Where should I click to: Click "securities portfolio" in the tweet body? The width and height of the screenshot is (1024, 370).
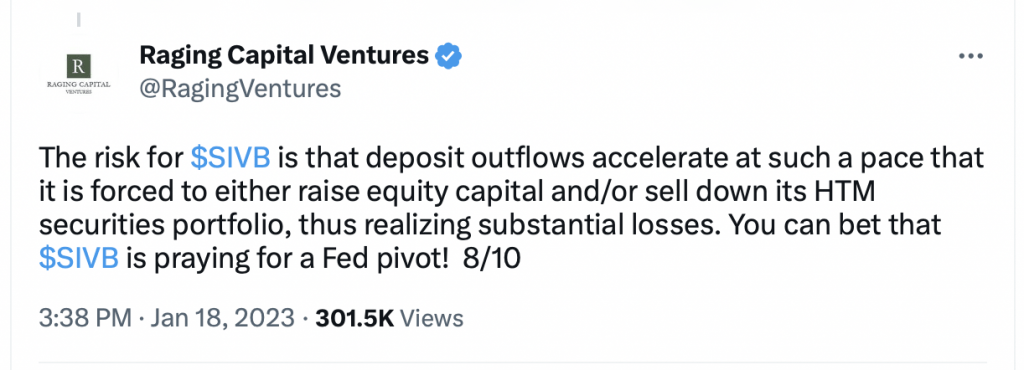tap(157, 225)
